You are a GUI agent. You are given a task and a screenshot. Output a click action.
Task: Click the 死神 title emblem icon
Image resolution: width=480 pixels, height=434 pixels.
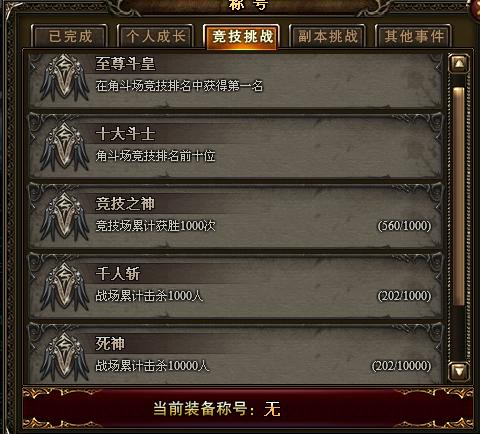click(x=64, y=357)
